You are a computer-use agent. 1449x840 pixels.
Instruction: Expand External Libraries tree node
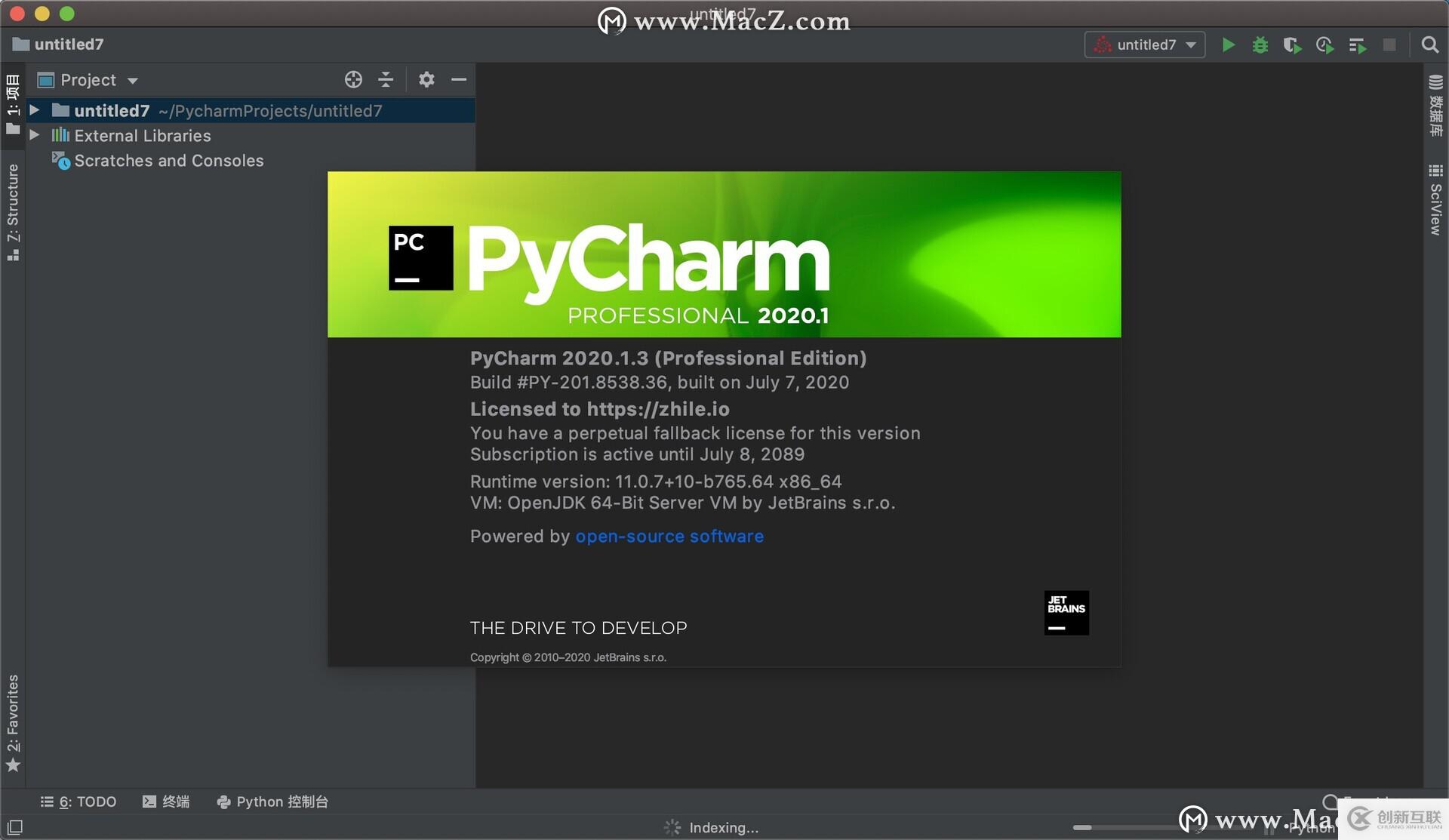(35, 135)
